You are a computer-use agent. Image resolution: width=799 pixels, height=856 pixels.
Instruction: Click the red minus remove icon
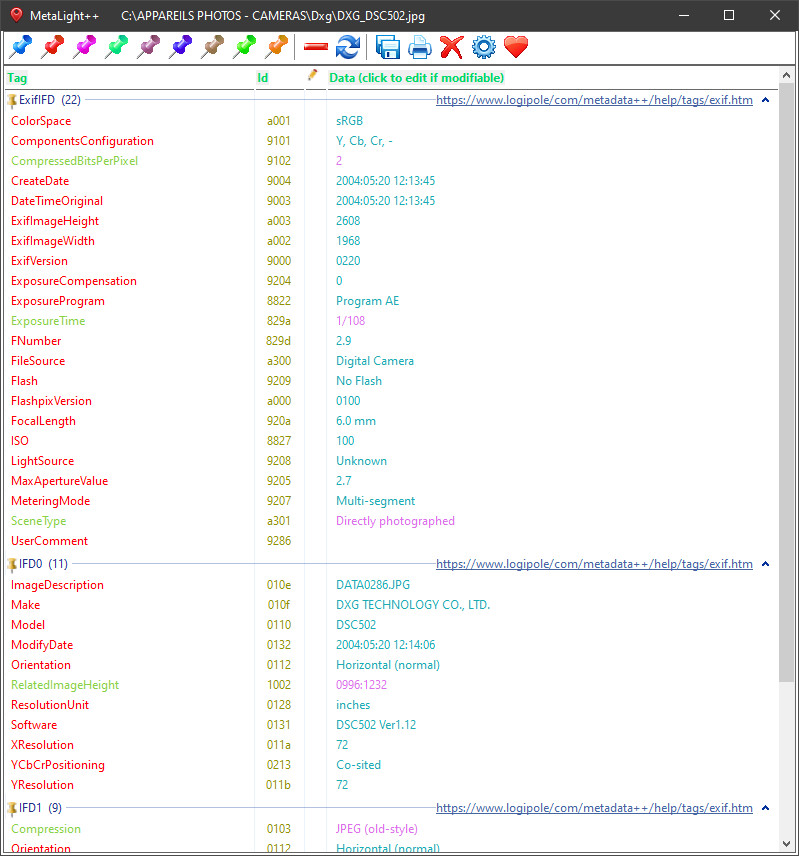(x=315, y=47)
